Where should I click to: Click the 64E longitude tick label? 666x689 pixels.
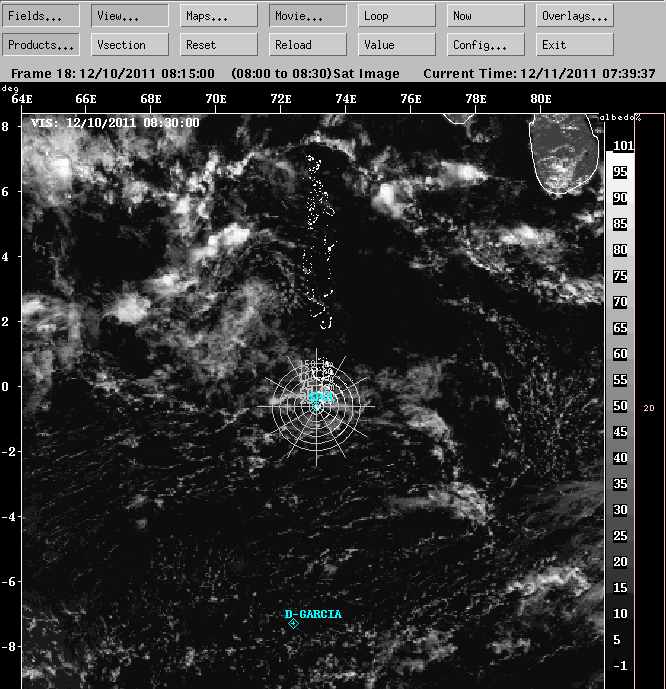point(22,99)
